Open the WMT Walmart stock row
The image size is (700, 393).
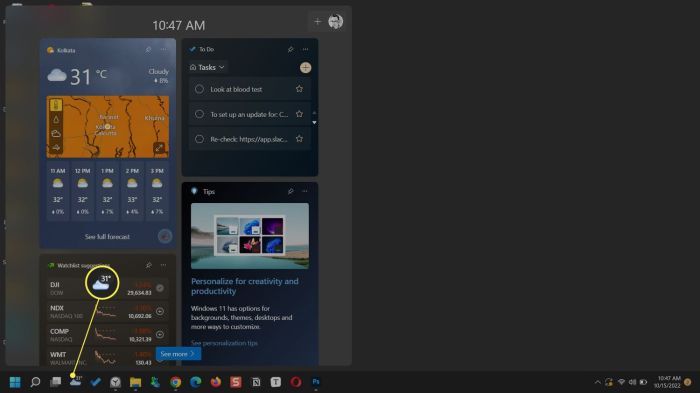coord(107,357)
